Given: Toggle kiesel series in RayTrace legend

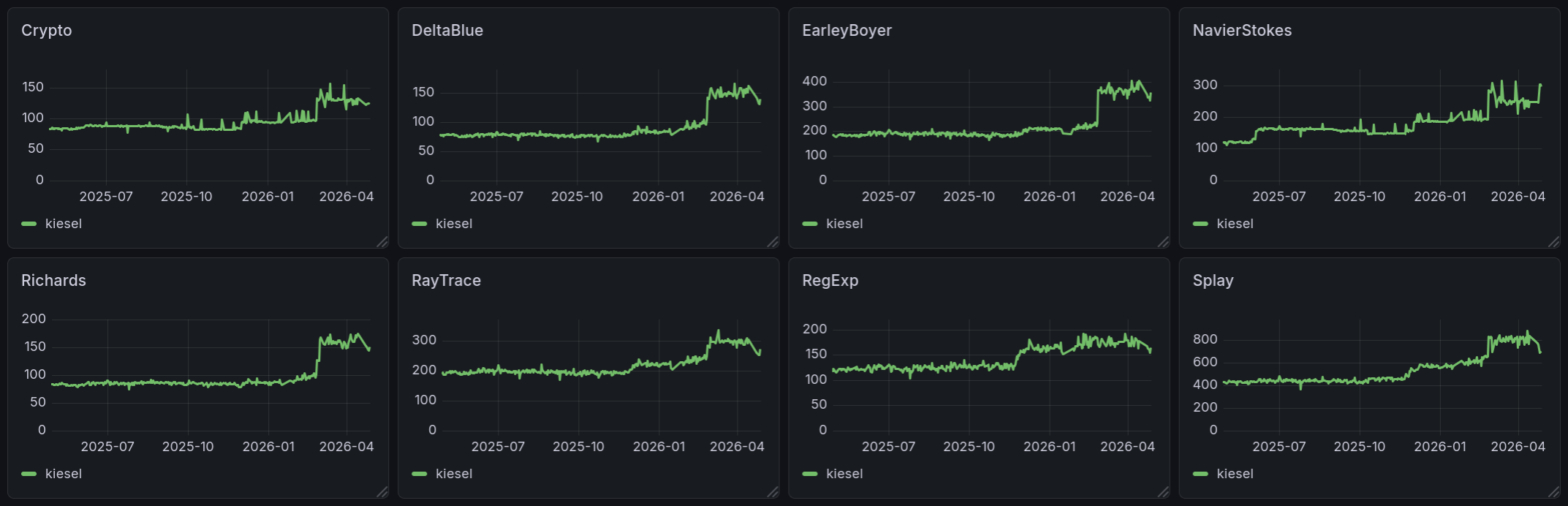Looking at the screenshot, I should [x=453, y=474].
